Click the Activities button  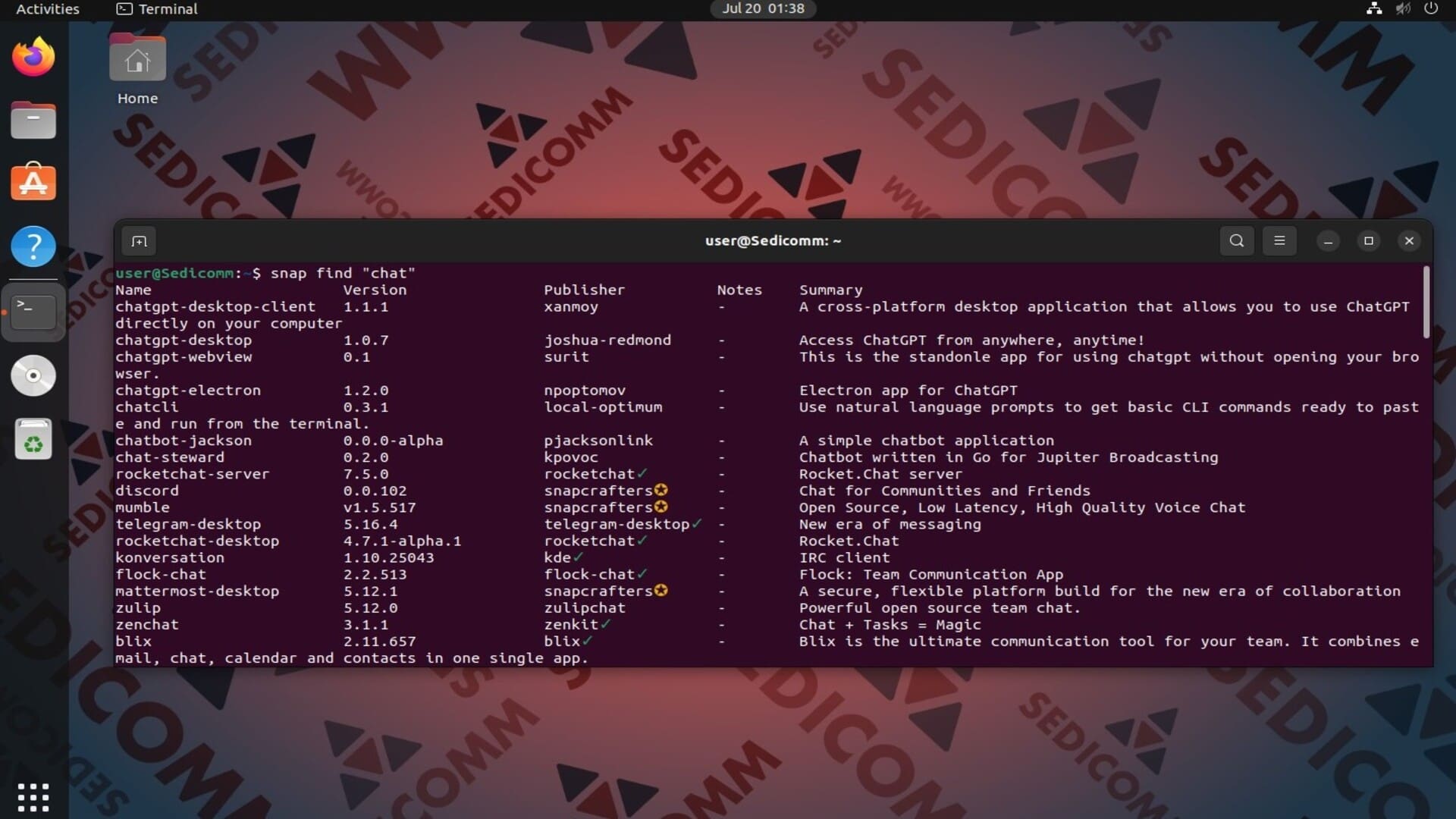(x=48, y=9)
